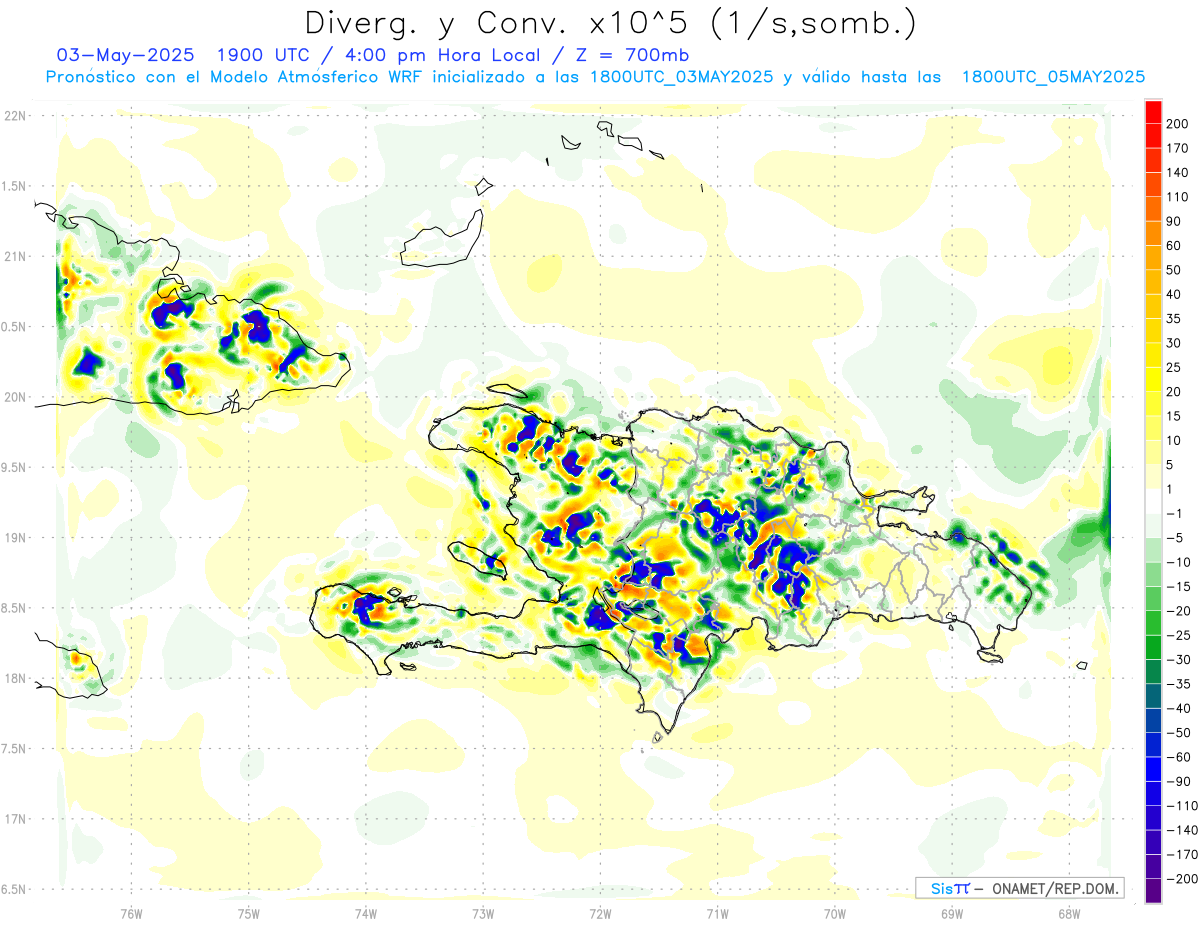
Task: Click the "21N" latitude label
Action: (15, 257)
